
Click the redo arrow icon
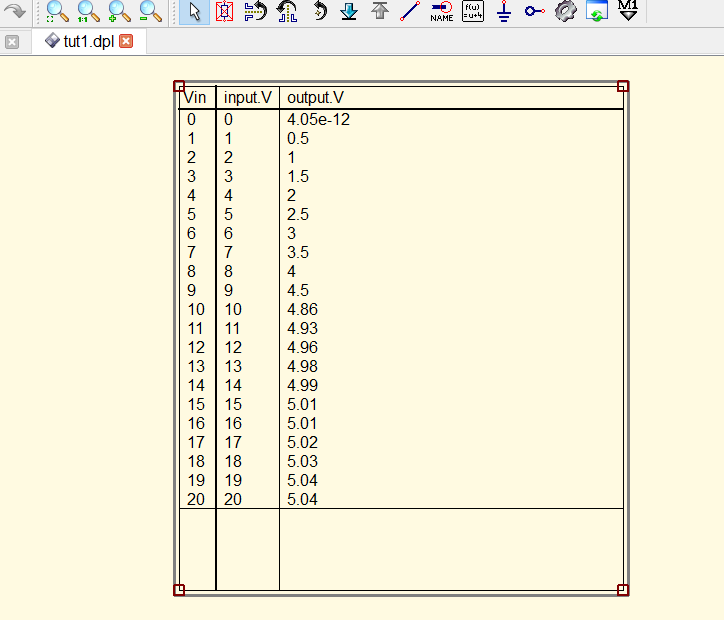(15, 10)
